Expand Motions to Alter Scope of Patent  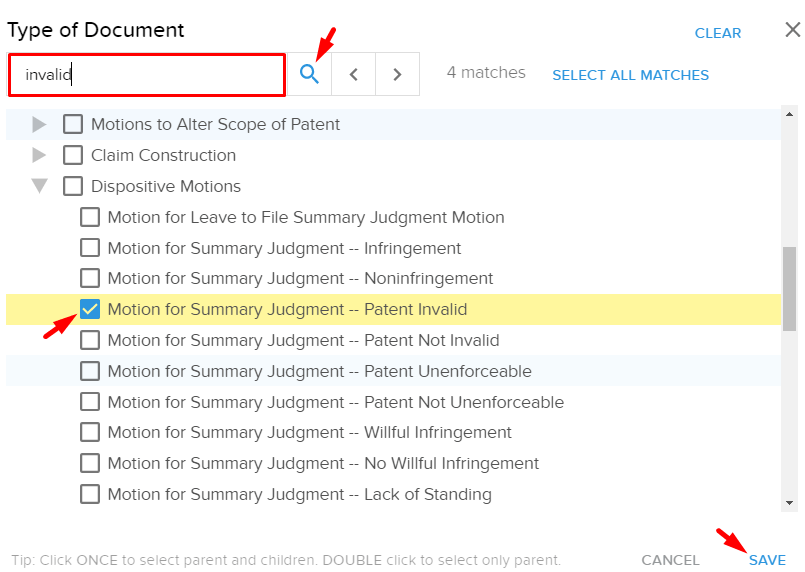coord(39,124)
